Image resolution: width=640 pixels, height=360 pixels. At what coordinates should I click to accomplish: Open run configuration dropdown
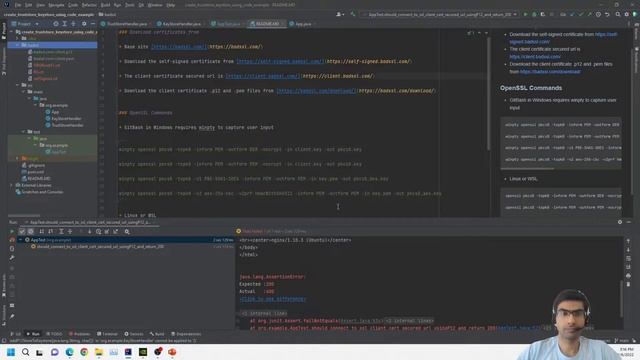point(440,14)
